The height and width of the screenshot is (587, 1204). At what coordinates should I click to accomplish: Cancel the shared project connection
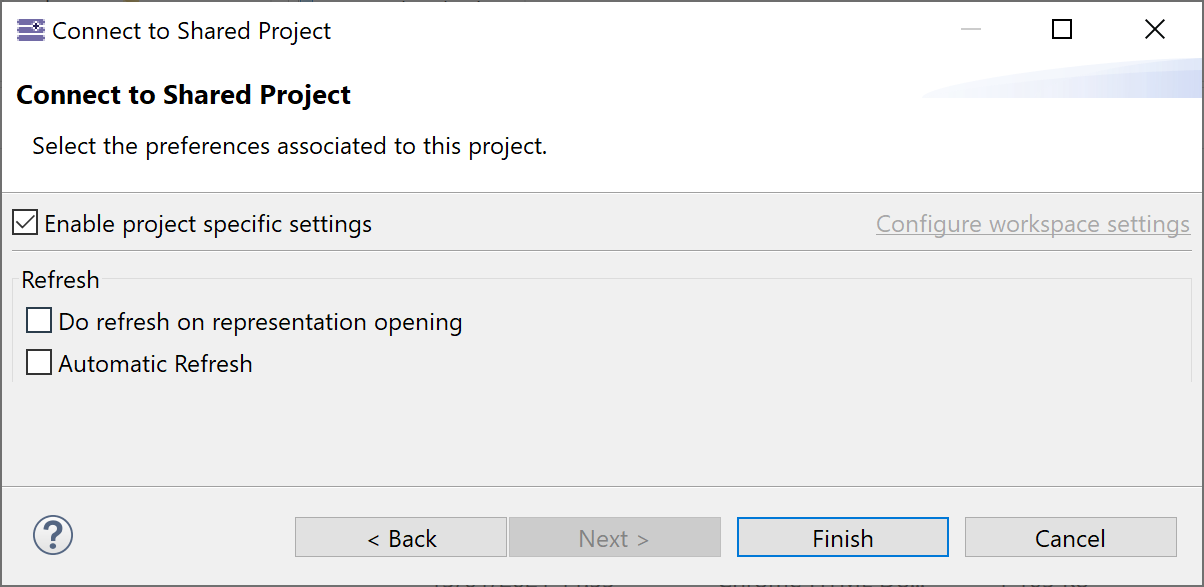(x=1070, y=538)
